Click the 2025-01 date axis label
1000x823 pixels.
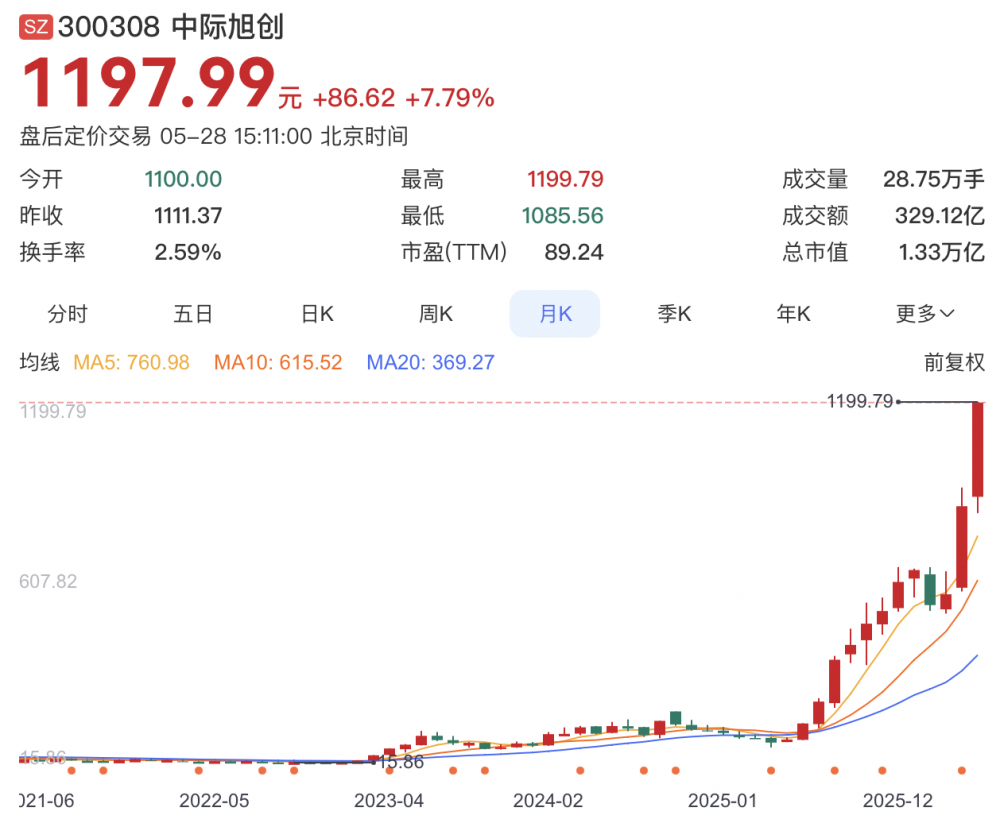[x=723, y=801]
